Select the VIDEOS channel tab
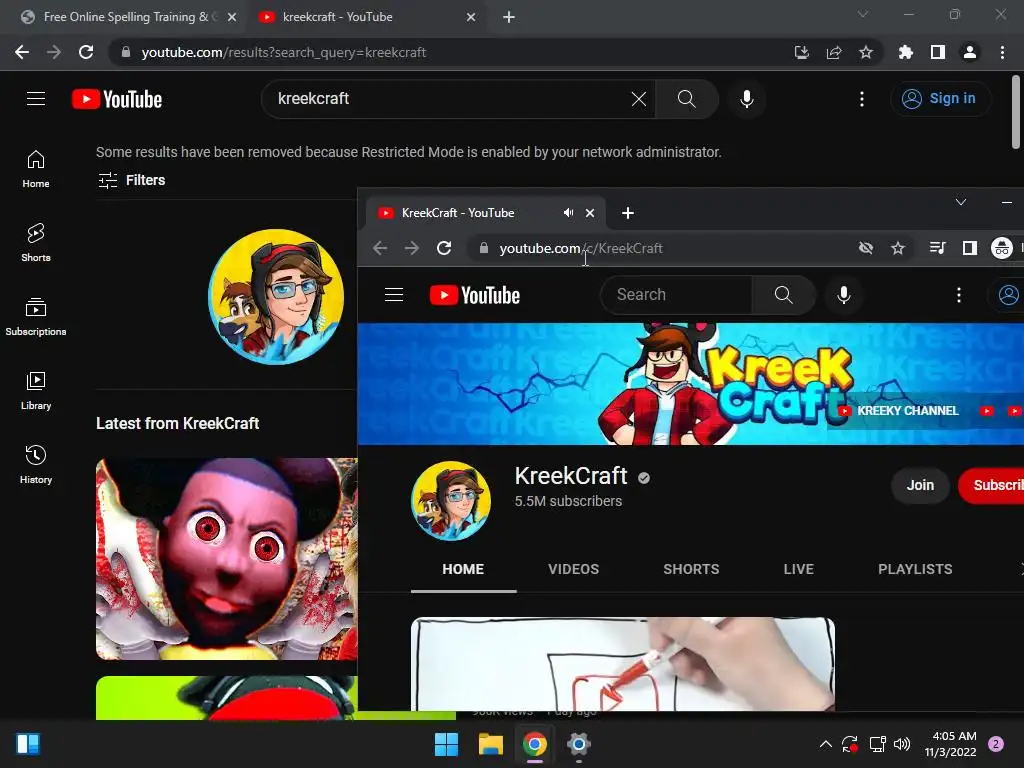Image resolution: width=1024 pixels, height=768 pixels. [573, 569]
